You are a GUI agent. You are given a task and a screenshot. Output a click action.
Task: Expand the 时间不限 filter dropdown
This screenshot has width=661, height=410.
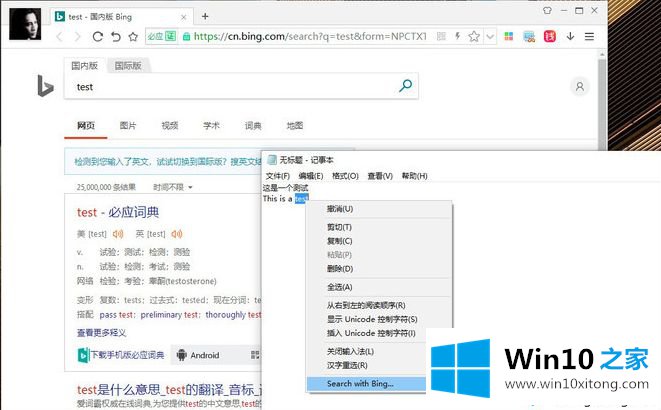[x=173, y=187]
